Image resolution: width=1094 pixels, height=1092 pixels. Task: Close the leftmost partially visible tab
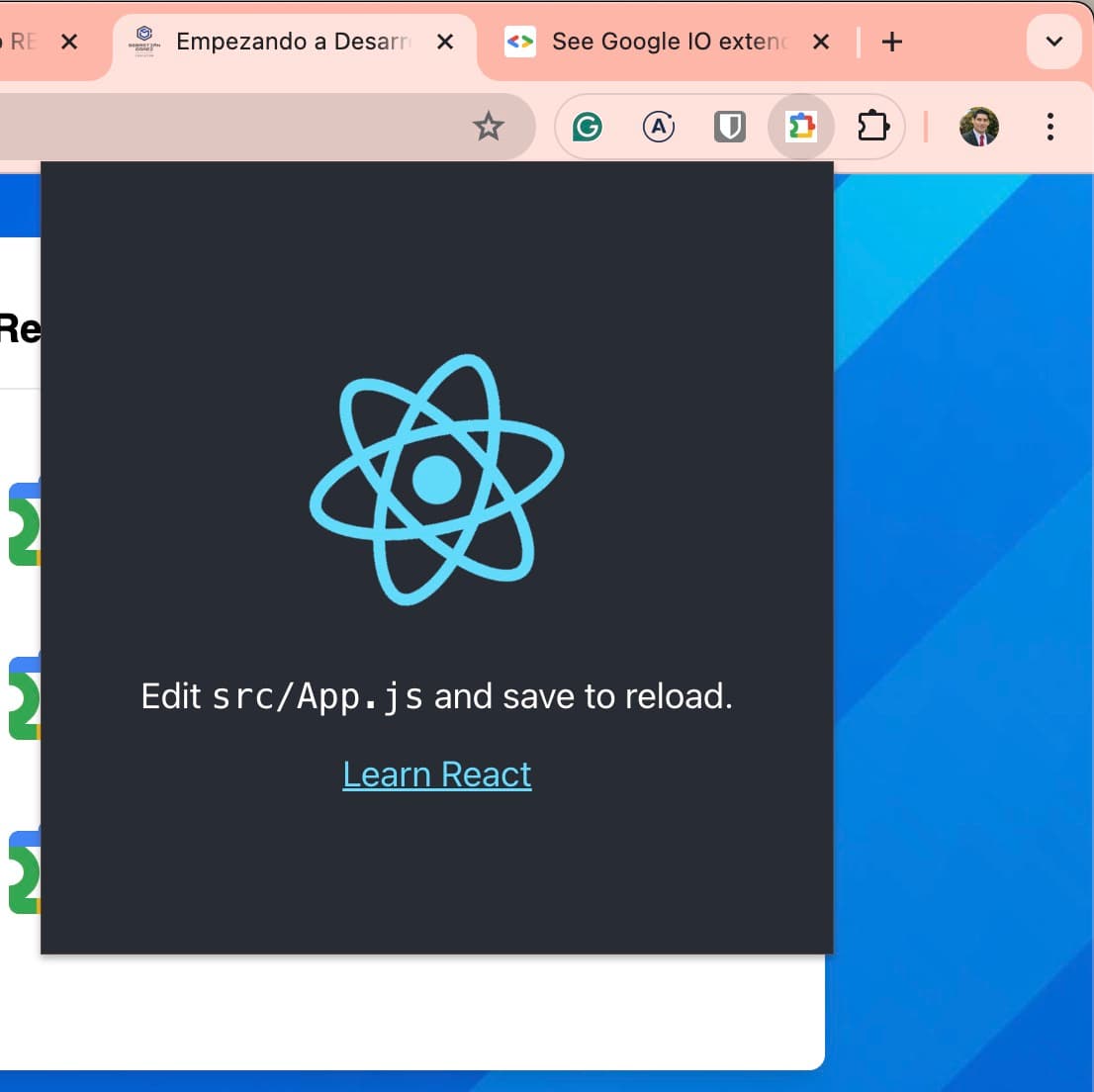69,42
